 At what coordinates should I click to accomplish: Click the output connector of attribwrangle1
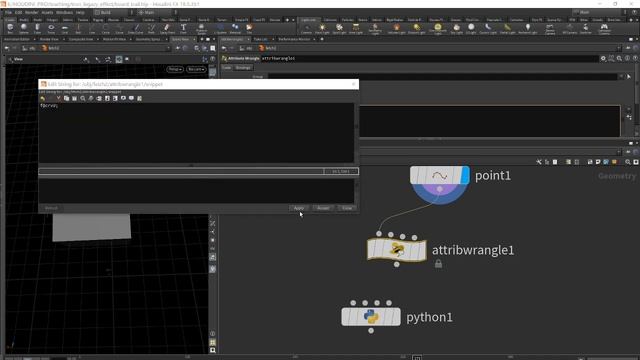pos(397,264)
